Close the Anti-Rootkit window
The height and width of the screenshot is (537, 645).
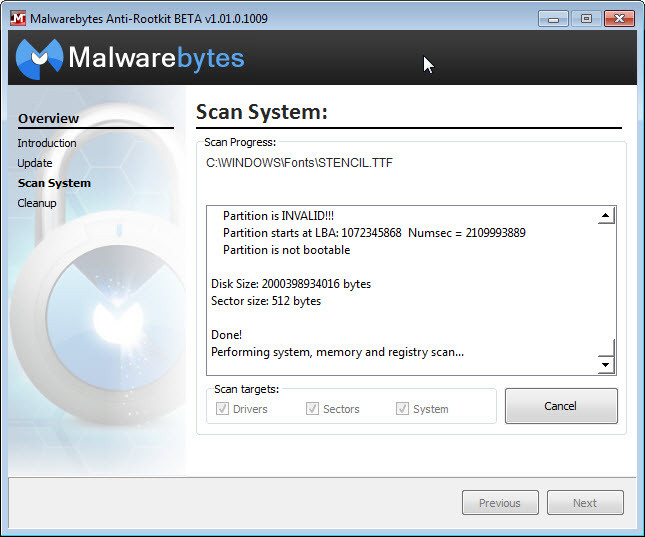pyautogui.click(x=619, y=19)
